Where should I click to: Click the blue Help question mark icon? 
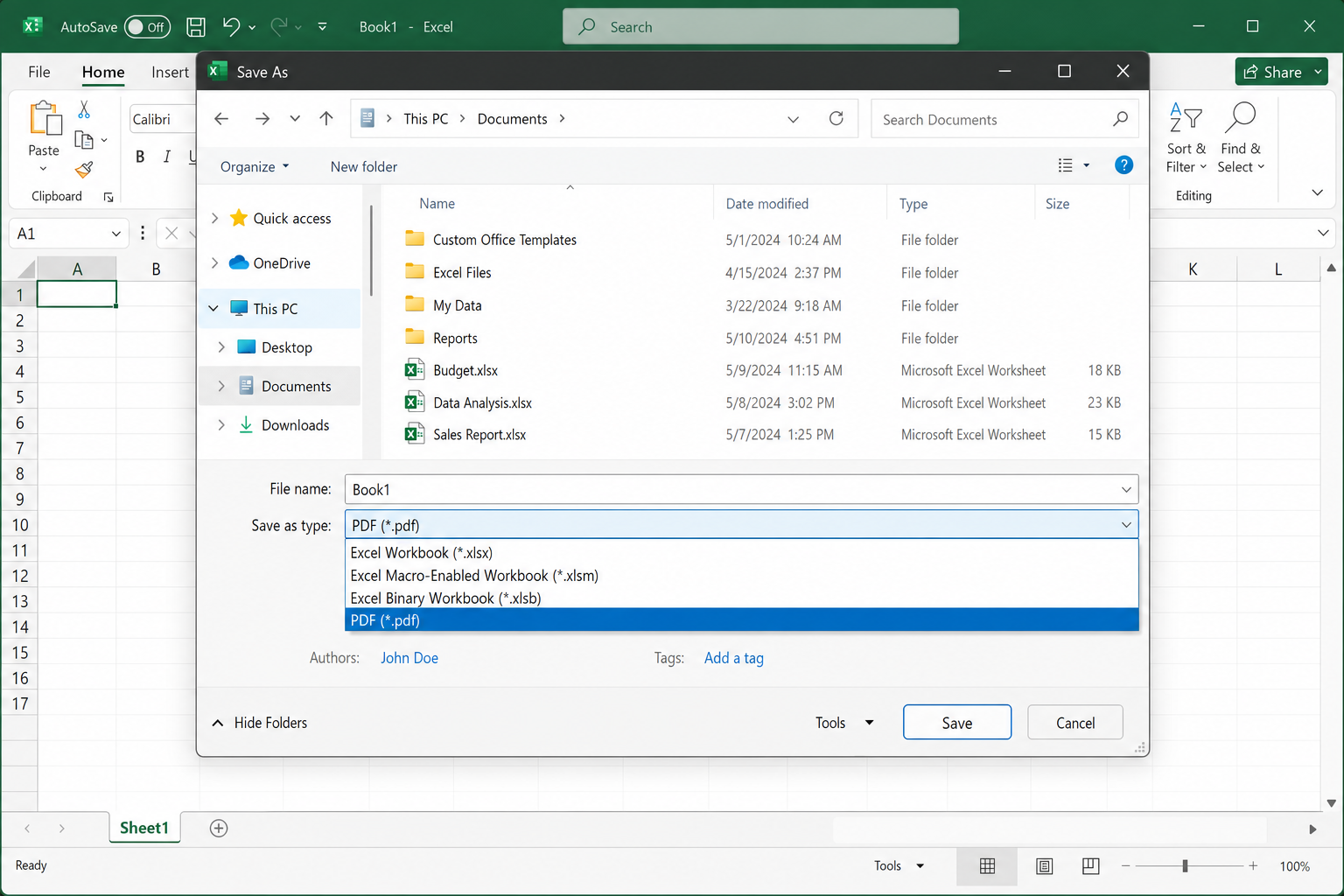click(x=1124, y=165)
